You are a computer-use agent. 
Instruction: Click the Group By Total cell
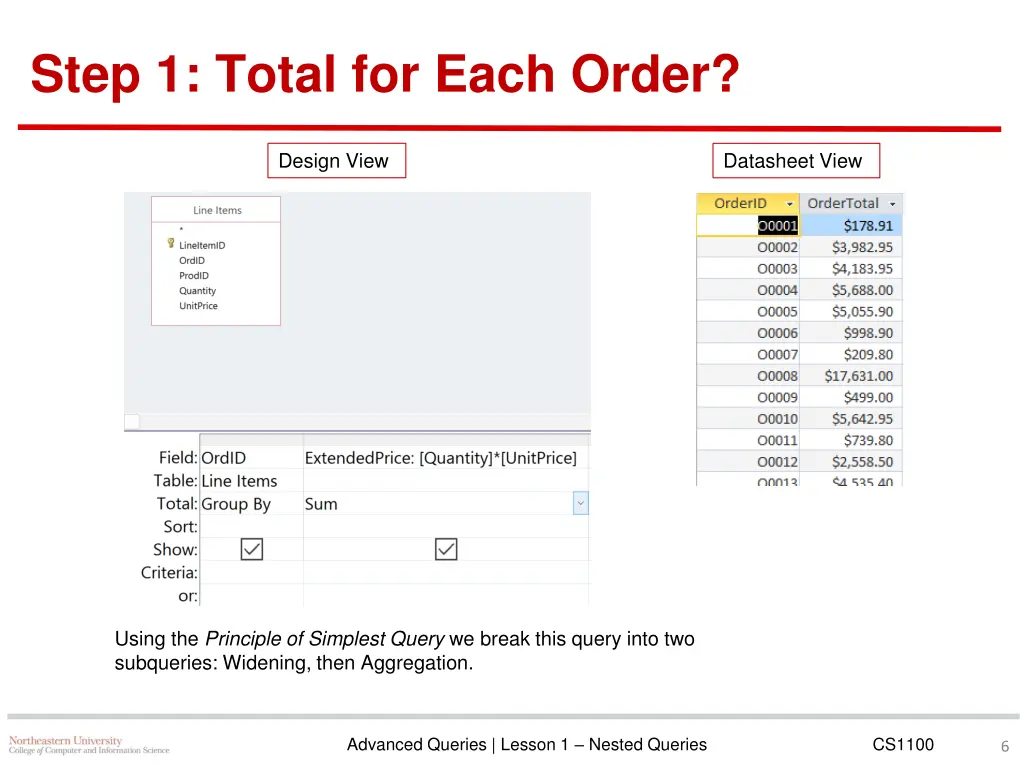[251, 504]
